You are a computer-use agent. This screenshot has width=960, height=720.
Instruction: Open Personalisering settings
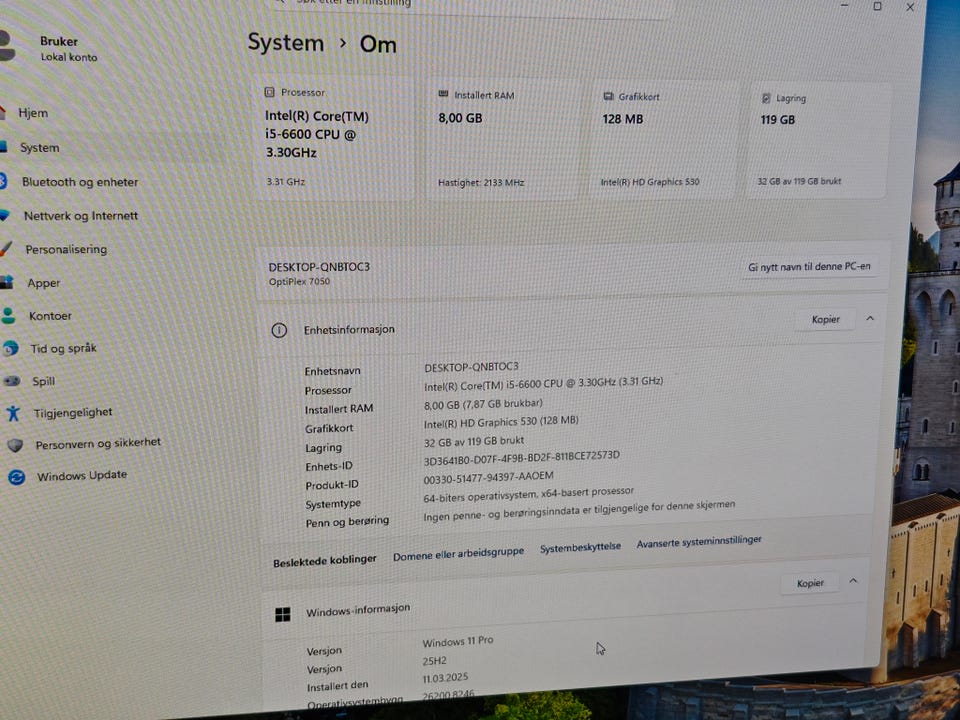point(66,249)
